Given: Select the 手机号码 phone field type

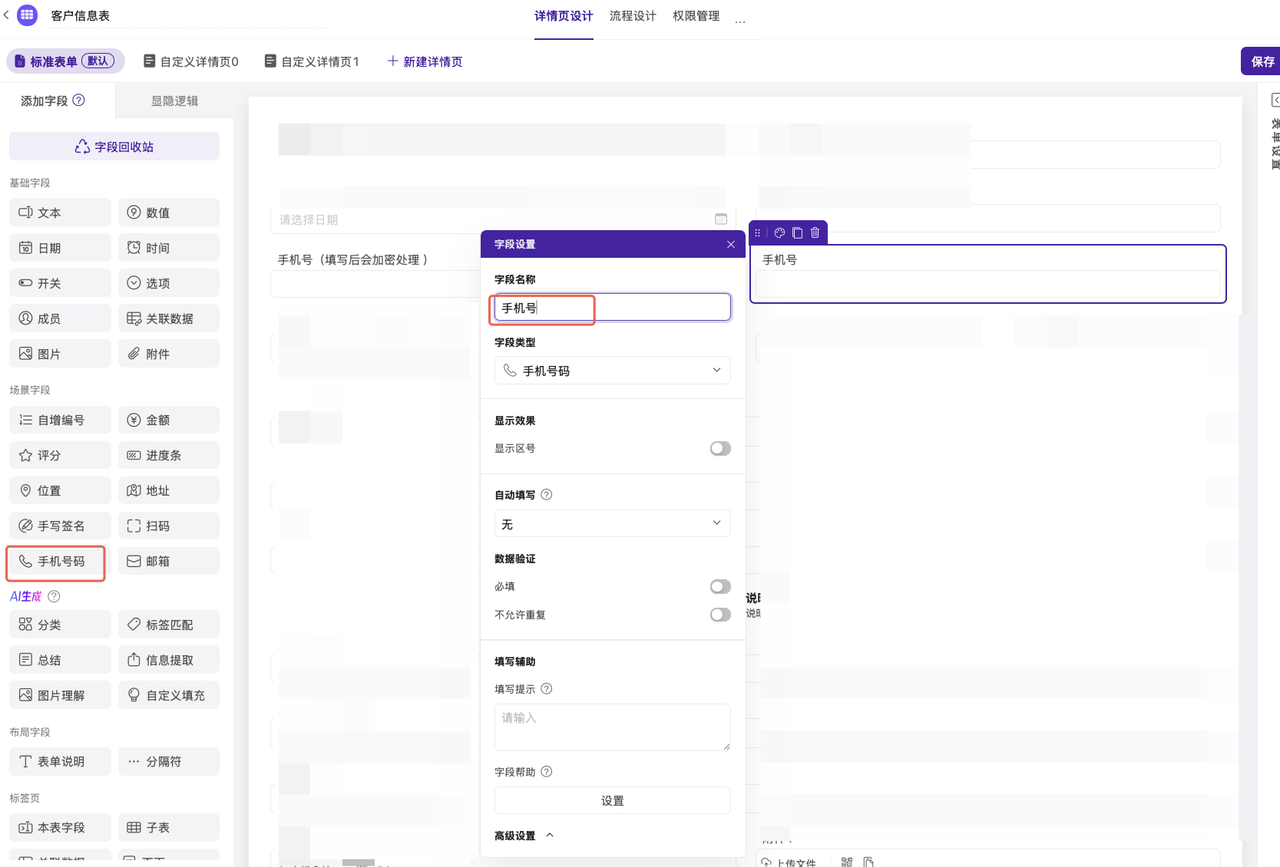Looking at the screenshot, I should tap(56, 562).
